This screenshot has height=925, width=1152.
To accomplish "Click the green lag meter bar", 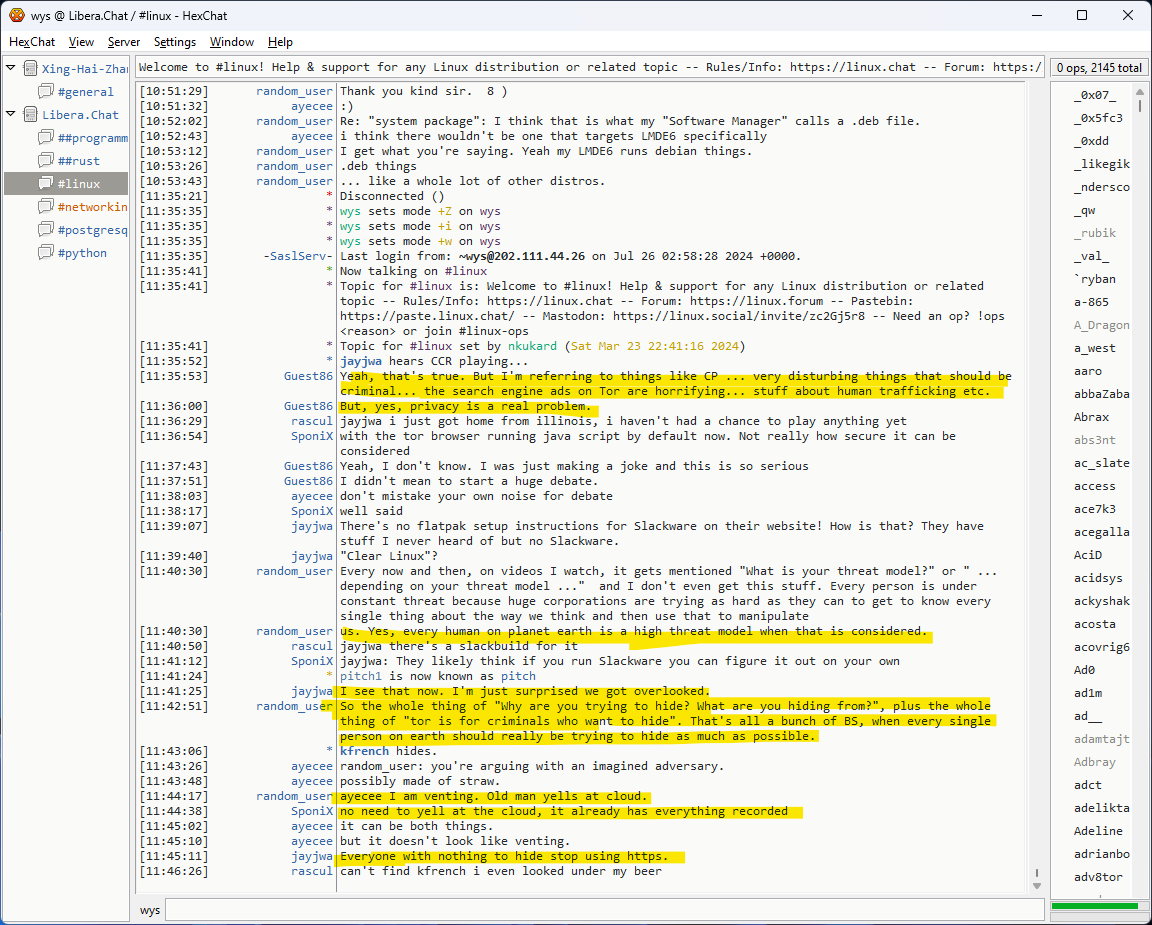I will click(1096, 906).
